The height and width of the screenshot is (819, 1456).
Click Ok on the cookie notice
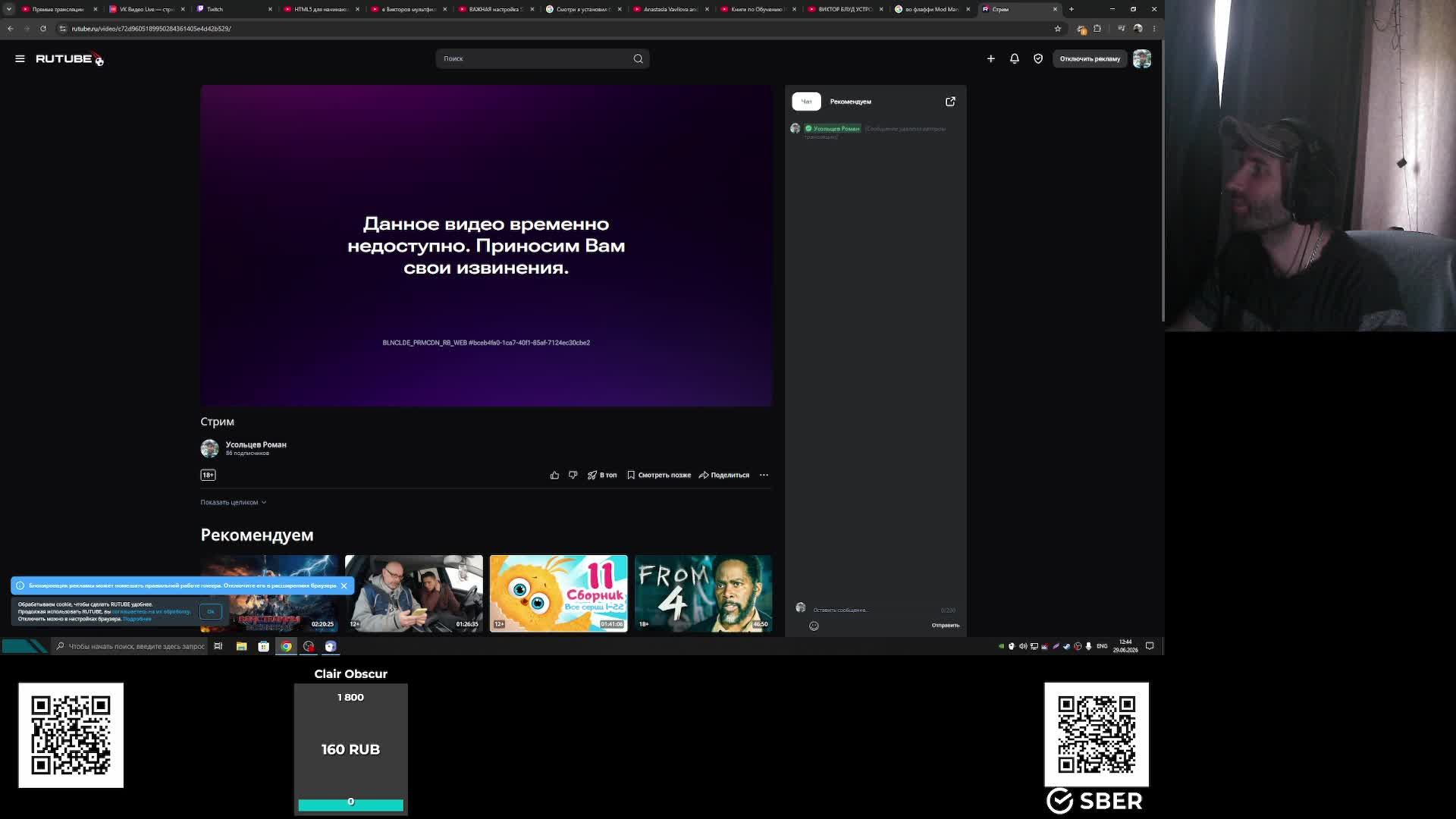[x=210, y=611]
